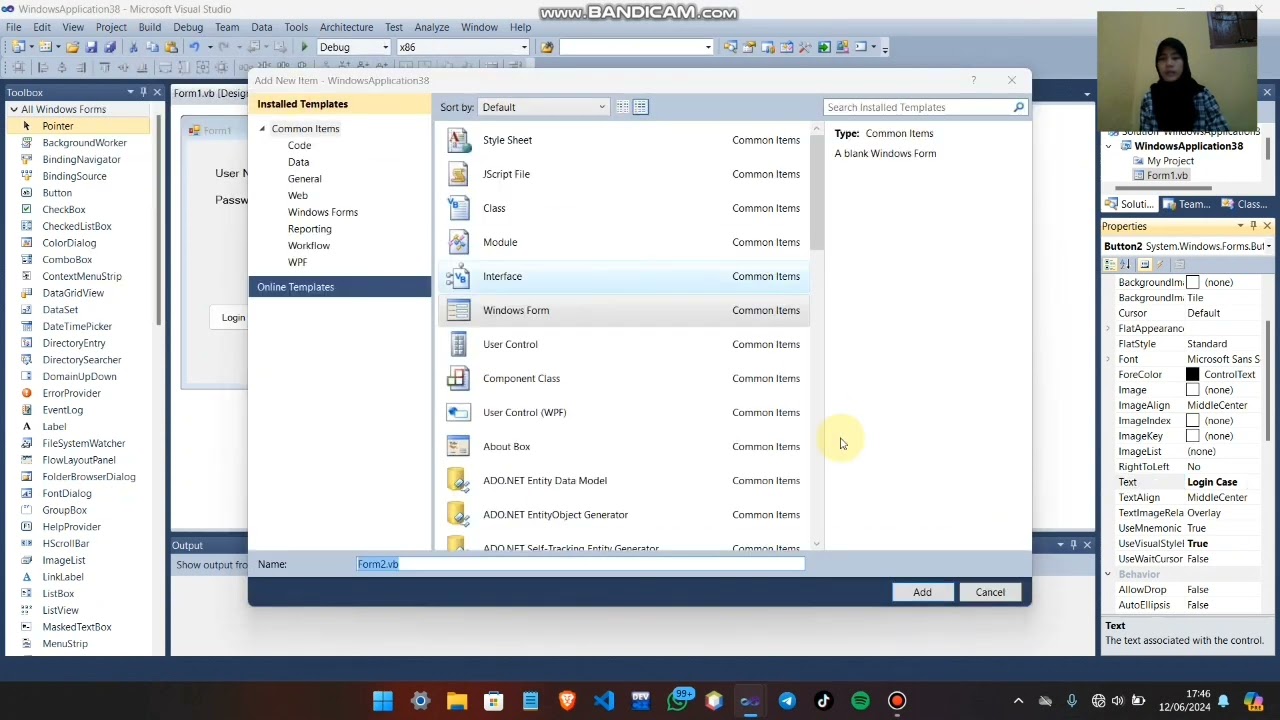The image size is (1280, 720).
Task: Click the Save icon in the toolbar
Action: pyautogui.click(x=91, y=47)
